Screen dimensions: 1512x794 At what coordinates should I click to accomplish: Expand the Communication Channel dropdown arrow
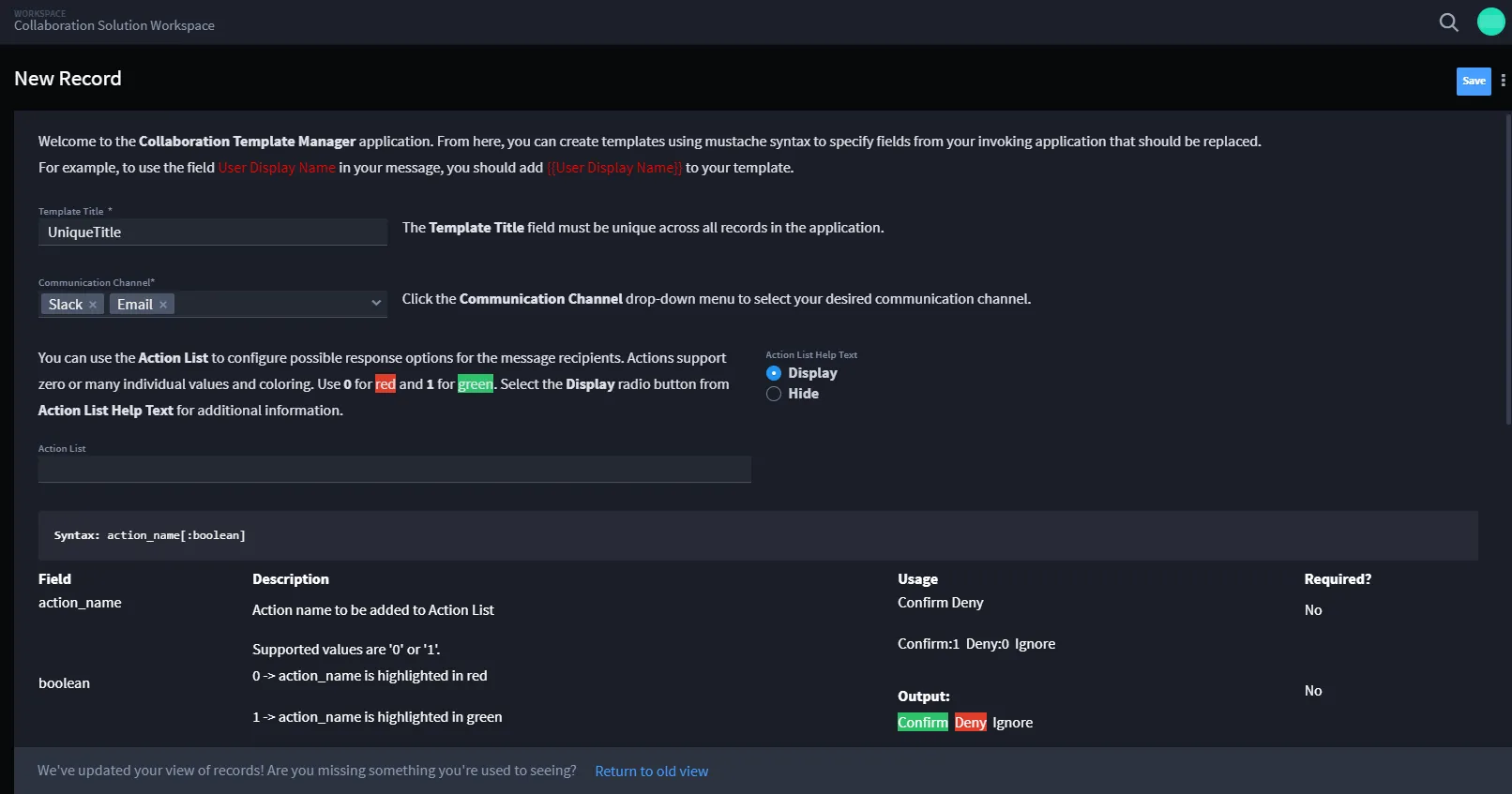376,303
